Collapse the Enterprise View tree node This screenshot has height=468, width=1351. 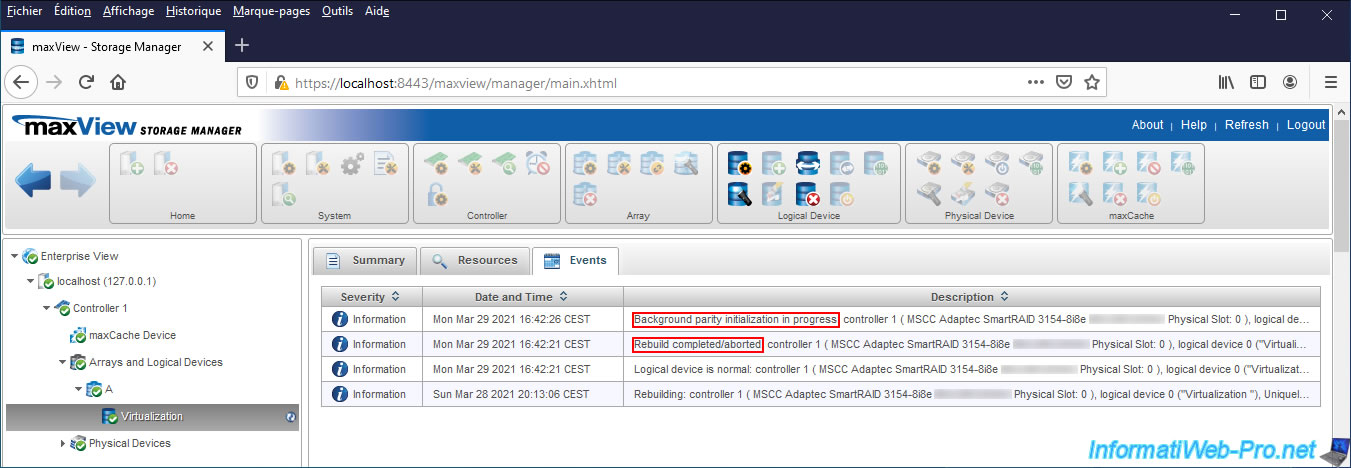click(14, 256)
